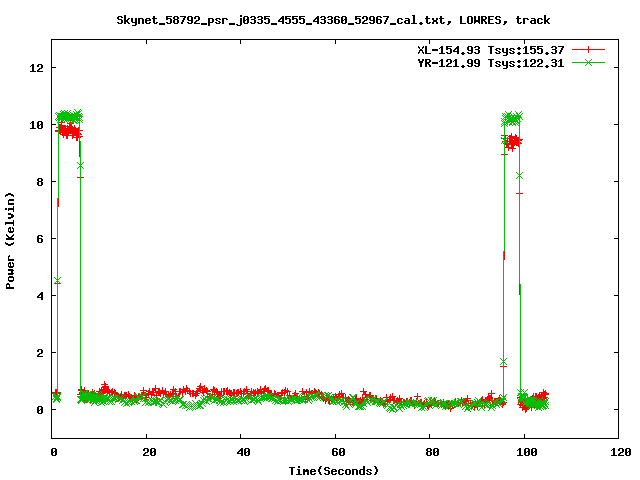This screenshot has width=640, height=480.
Task: Click the x-axis tick label 60
Action: (x=338, y=452)
